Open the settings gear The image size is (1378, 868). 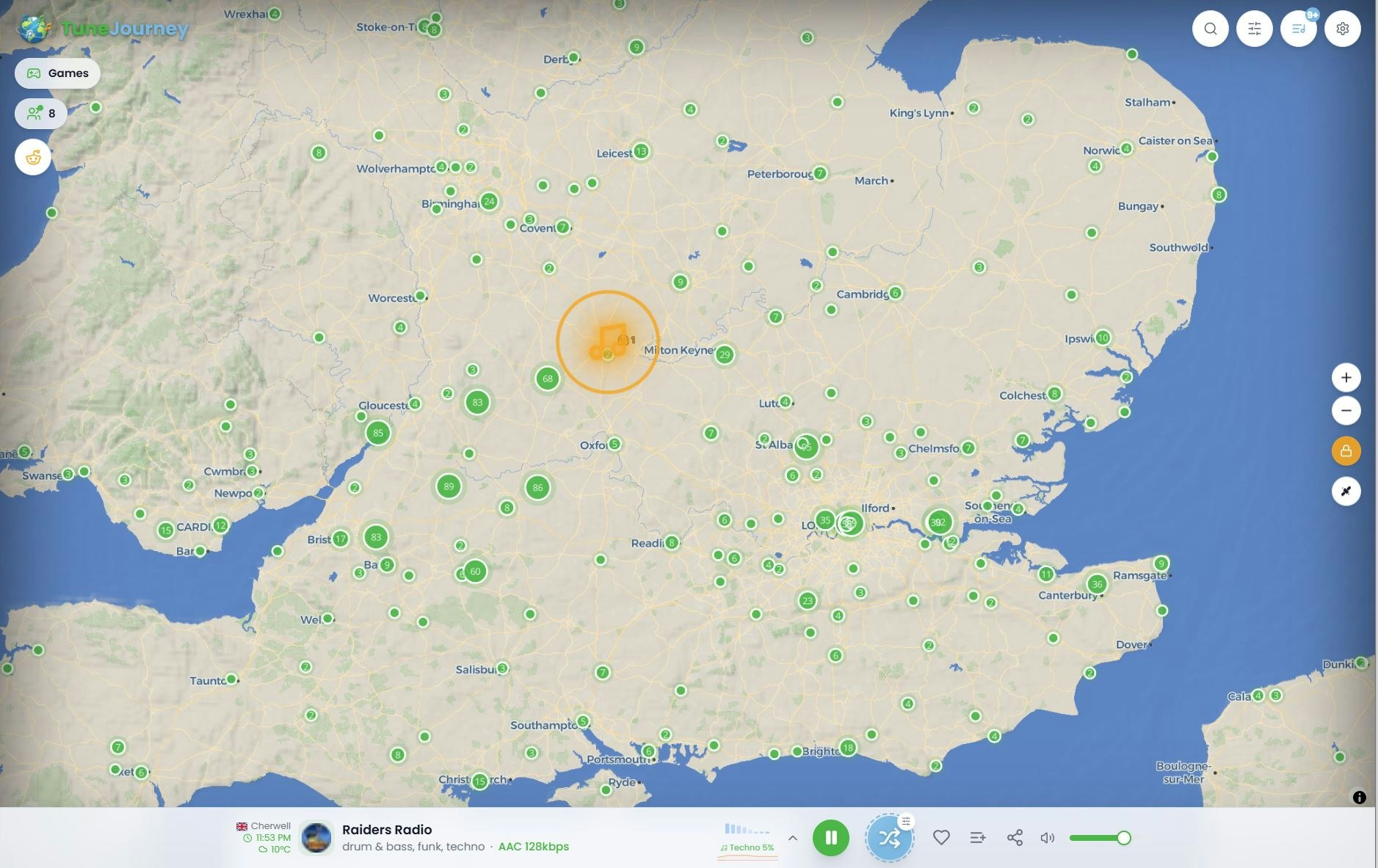click(x=1343, y=29)
